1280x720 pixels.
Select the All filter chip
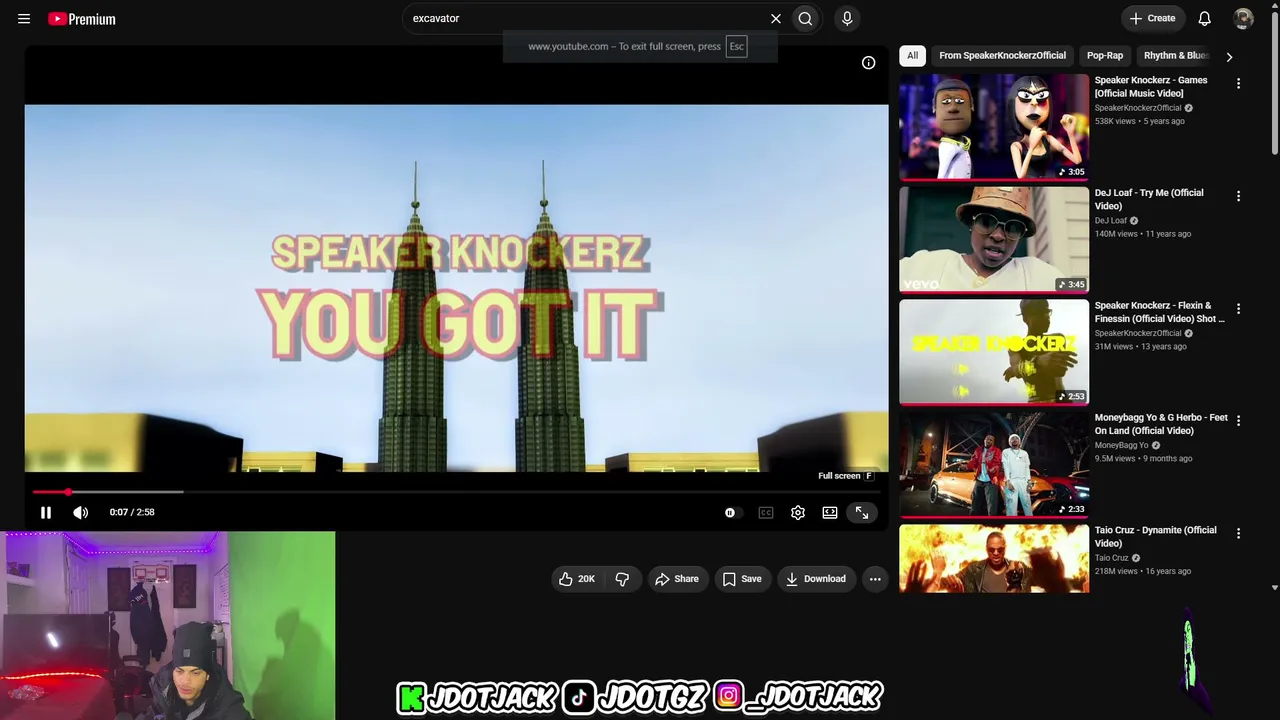912,56
